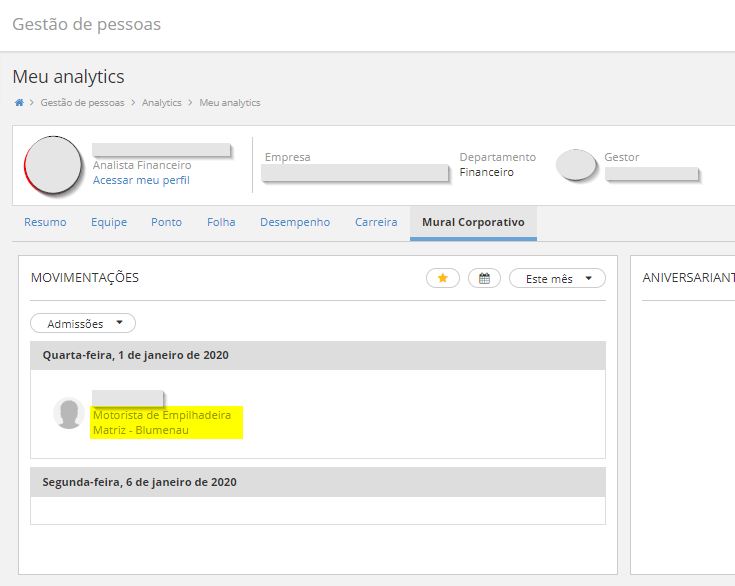Open the Equipe tab
This screenshot has width=735, height=586.
pos(109,222)
